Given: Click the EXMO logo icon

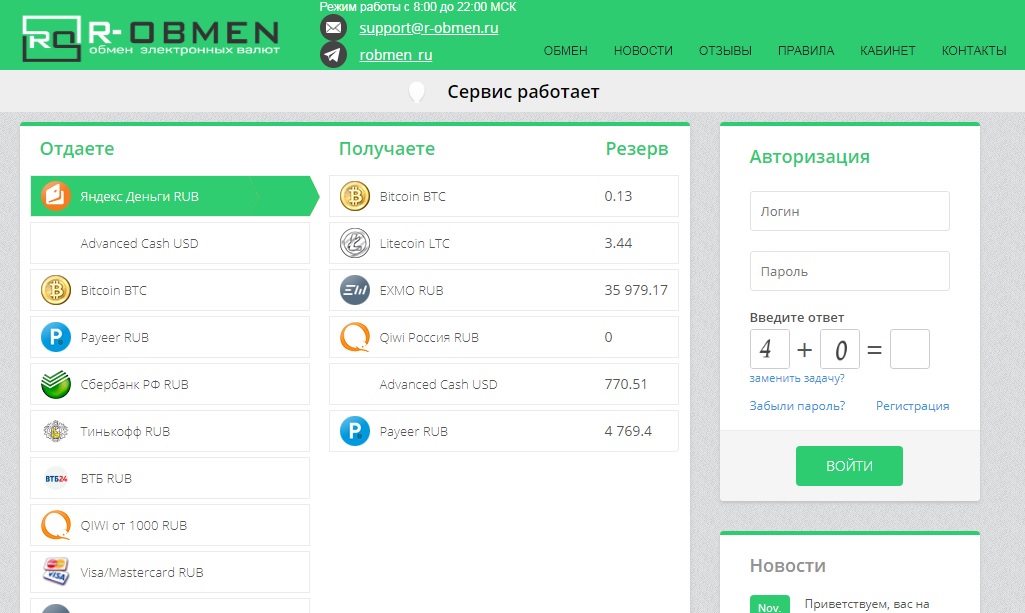Looking at the screenshot, I should coord(355,290).
